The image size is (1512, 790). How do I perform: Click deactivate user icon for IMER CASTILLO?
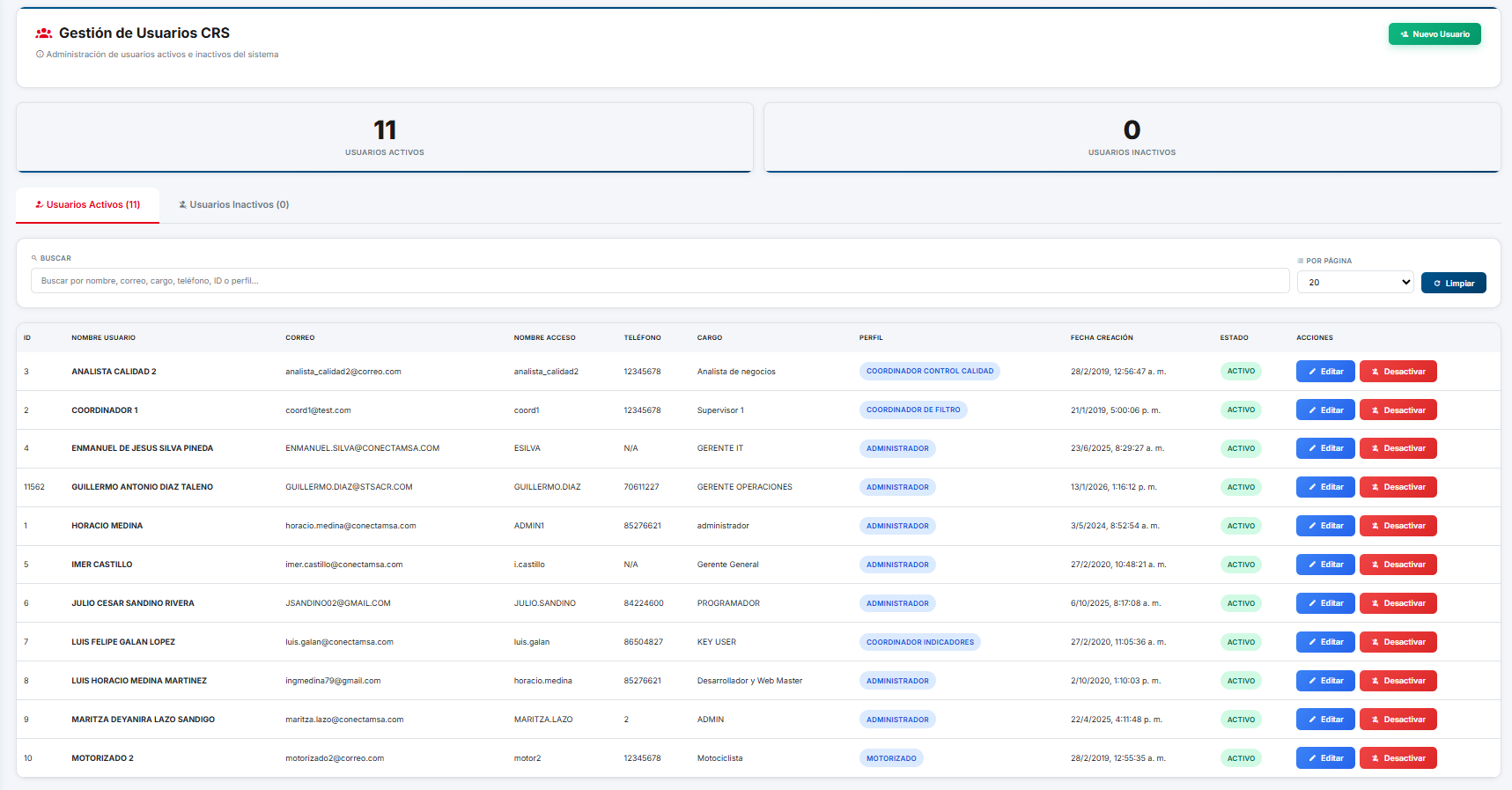(1376, 565)
